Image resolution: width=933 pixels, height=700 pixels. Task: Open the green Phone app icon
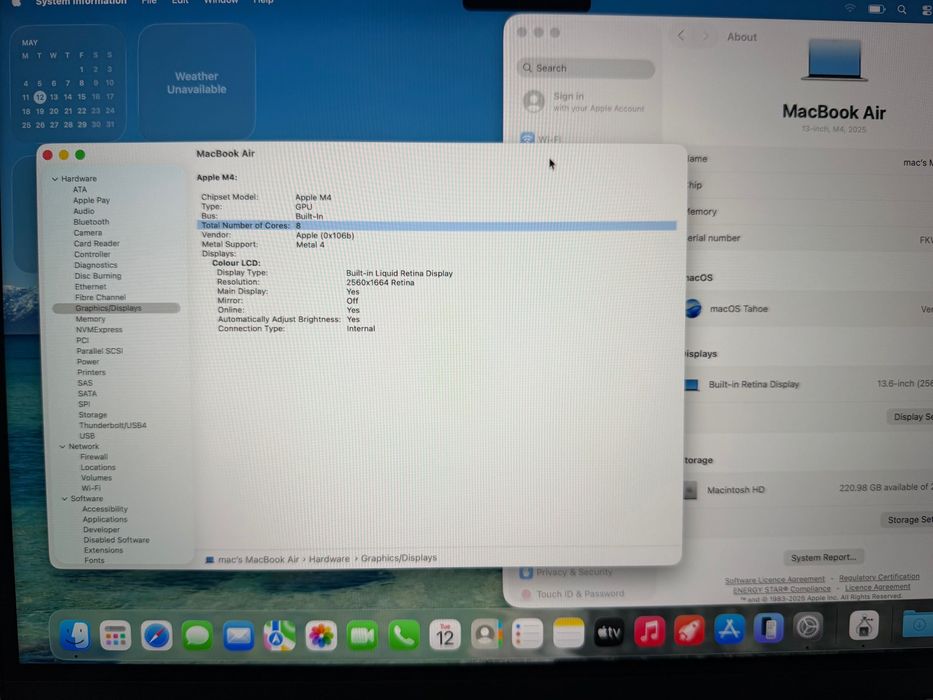pos(403,635)
